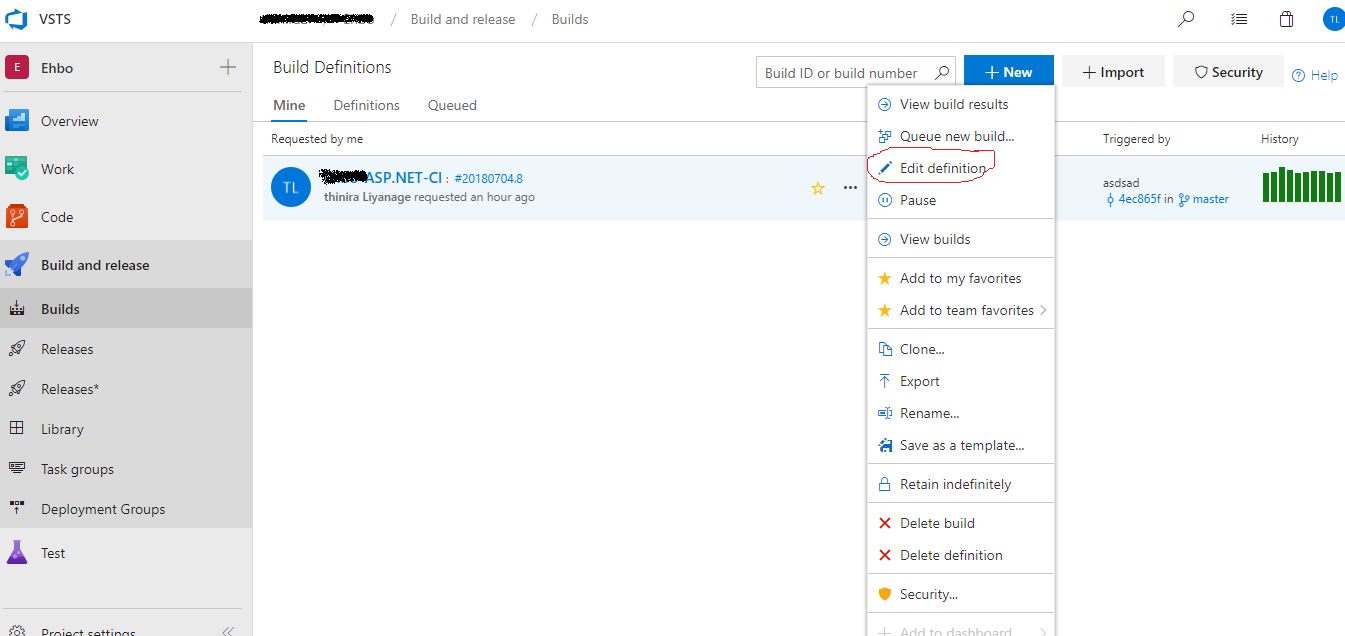Favorite the ASP.NET-CI build with star
This screenshot has width=1345, height=636.
818,188
